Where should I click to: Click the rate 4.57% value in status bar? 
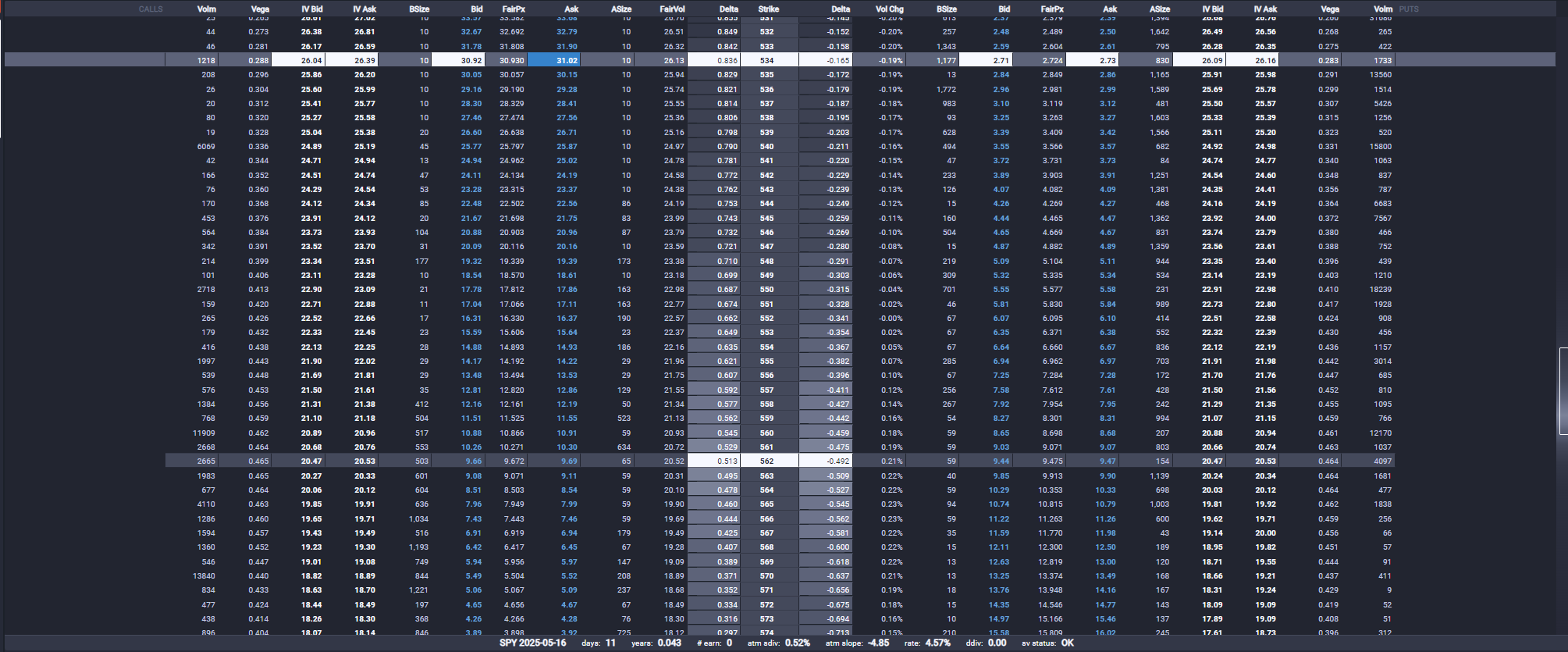click(937, 643)
